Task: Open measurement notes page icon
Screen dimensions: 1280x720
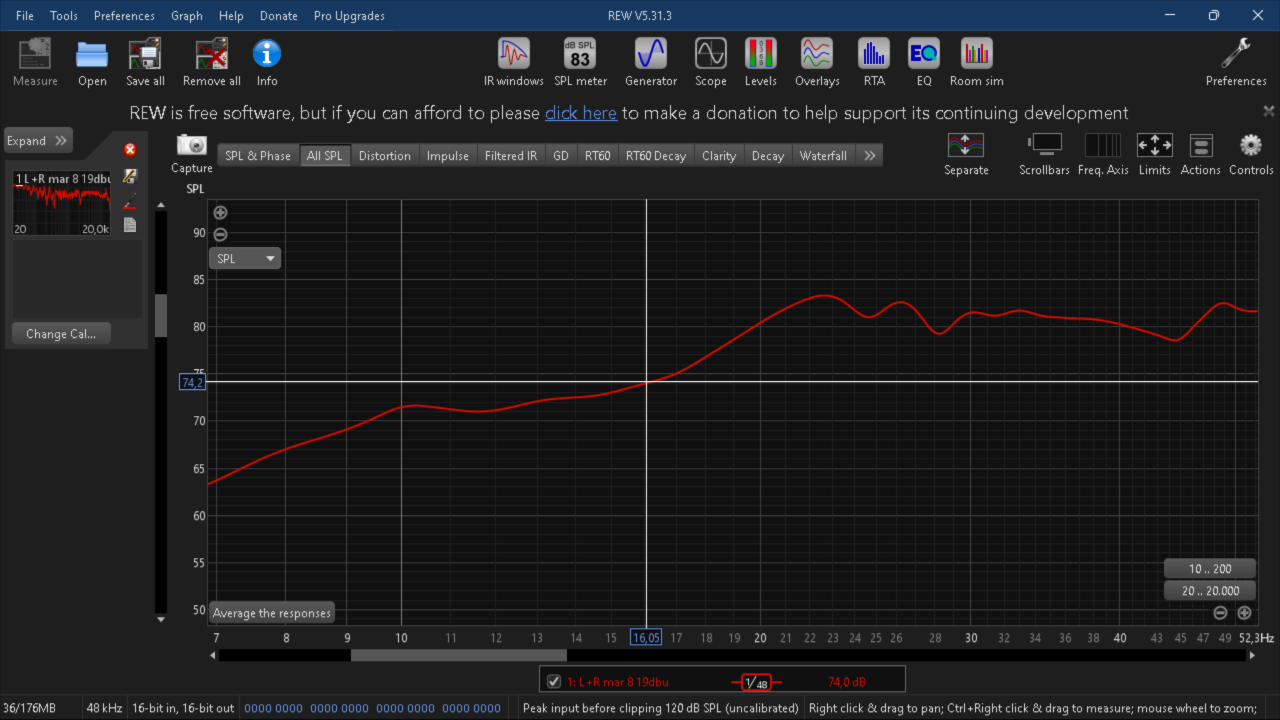Action: coord(130,225)
